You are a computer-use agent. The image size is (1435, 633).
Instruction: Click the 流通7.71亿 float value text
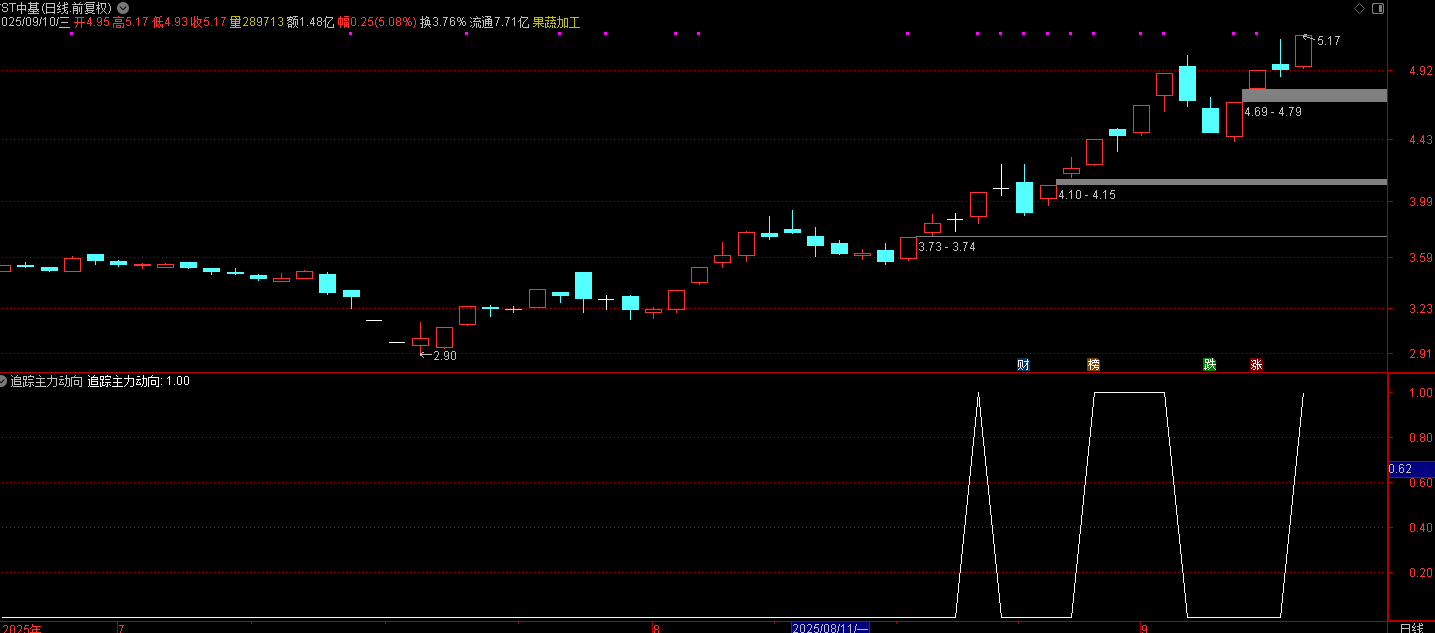coord(499,22)
